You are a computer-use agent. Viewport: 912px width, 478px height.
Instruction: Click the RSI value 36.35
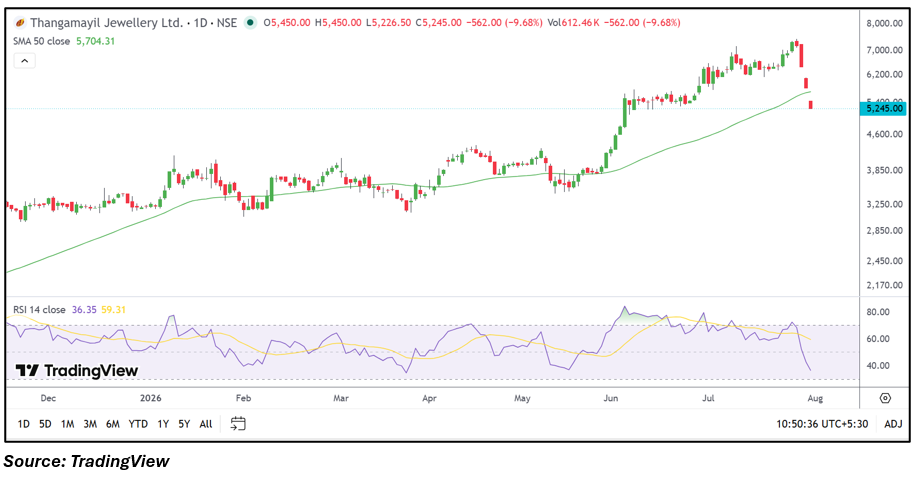84,309
